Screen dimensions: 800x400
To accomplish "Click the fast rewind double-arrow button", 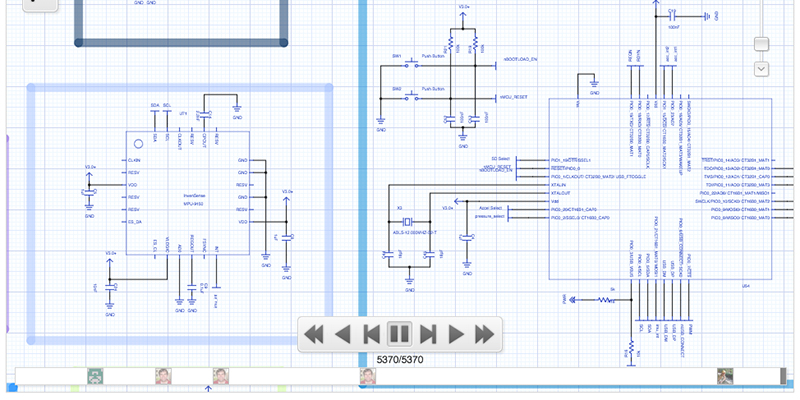I will click(315, 334).
